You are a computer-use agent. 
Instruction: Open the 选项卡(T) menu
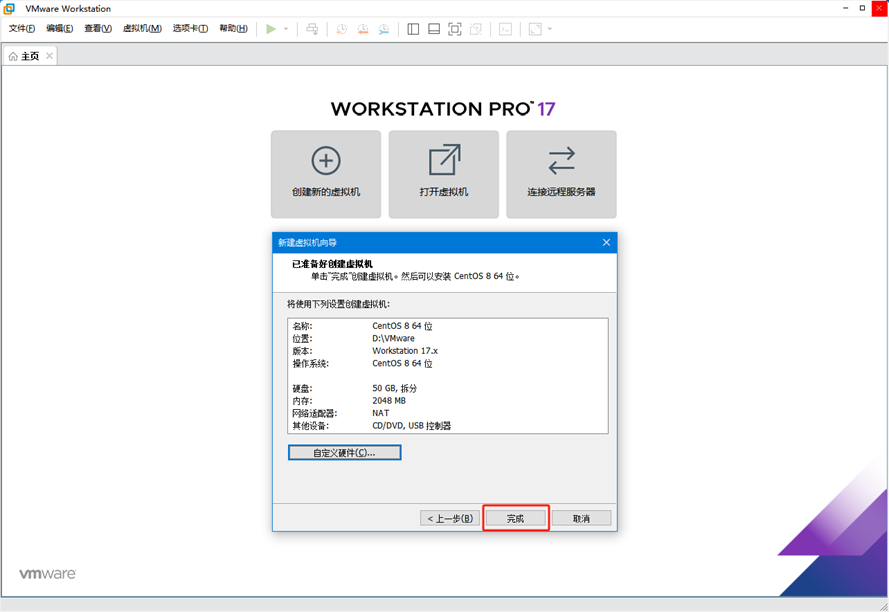coord(190,28)
